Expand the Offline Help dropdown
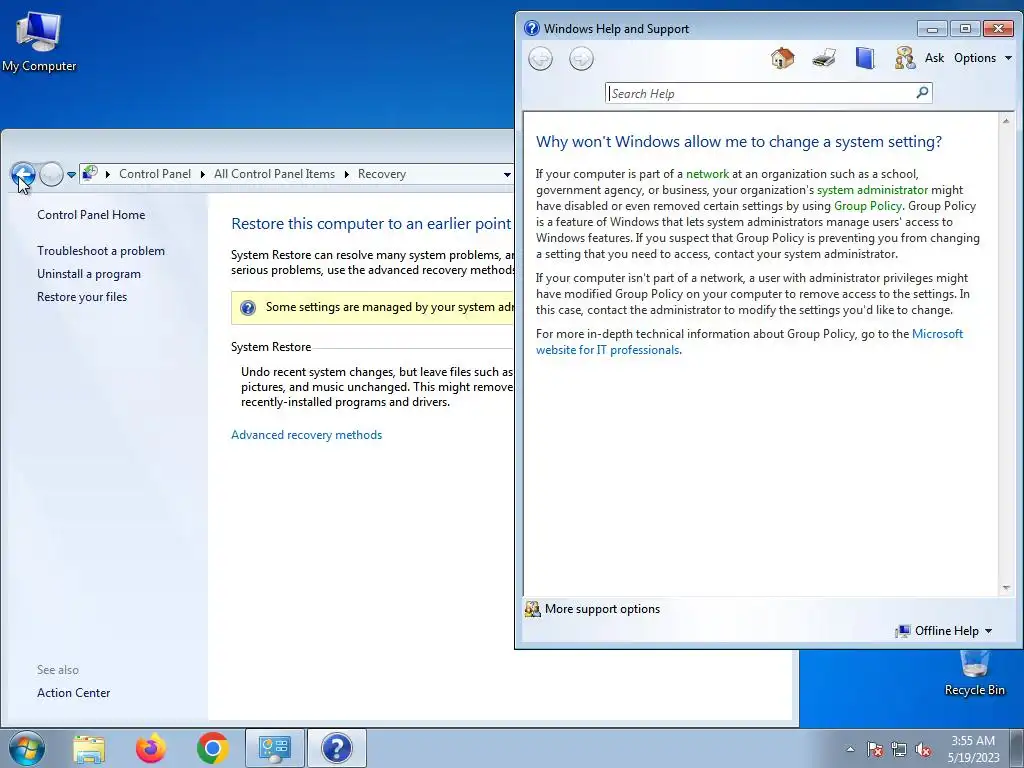Viewport: 1024px width, 768px height. point(944,631)
